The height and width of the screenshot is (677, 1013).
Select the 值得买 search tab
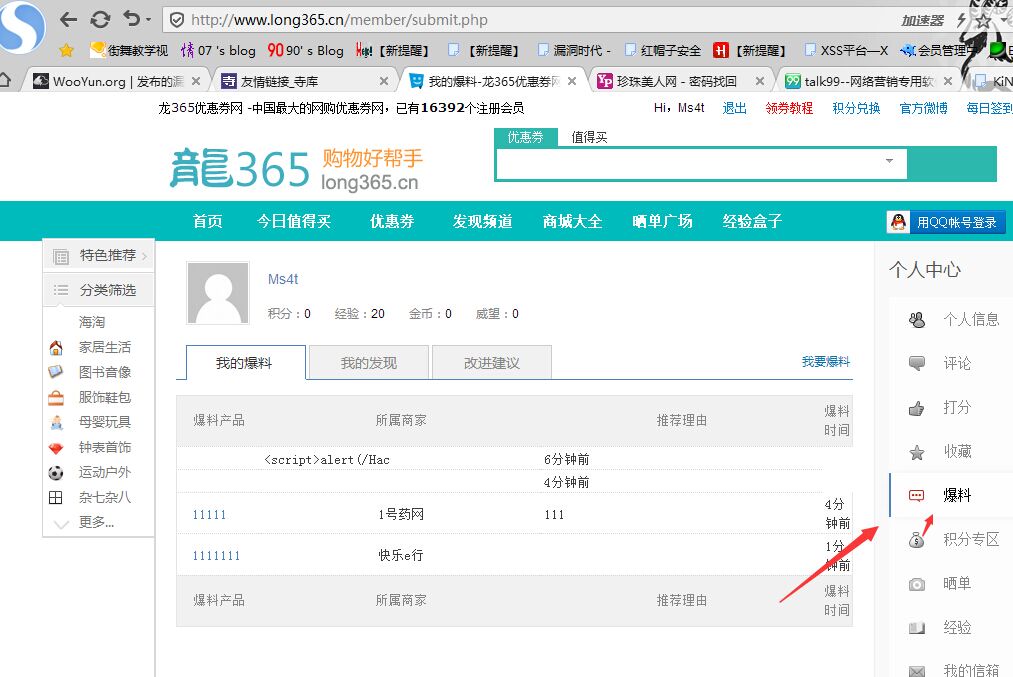coord(589,137)
